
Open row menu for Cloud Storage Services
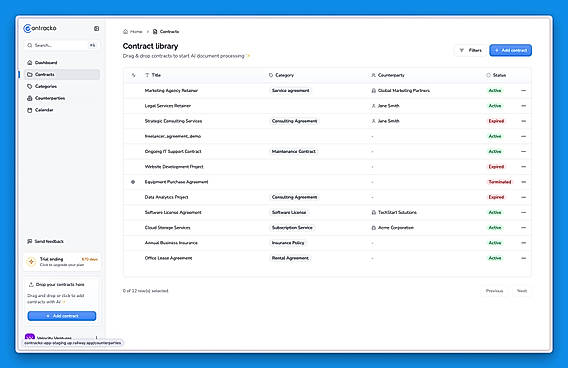click(x=523, y=227)
